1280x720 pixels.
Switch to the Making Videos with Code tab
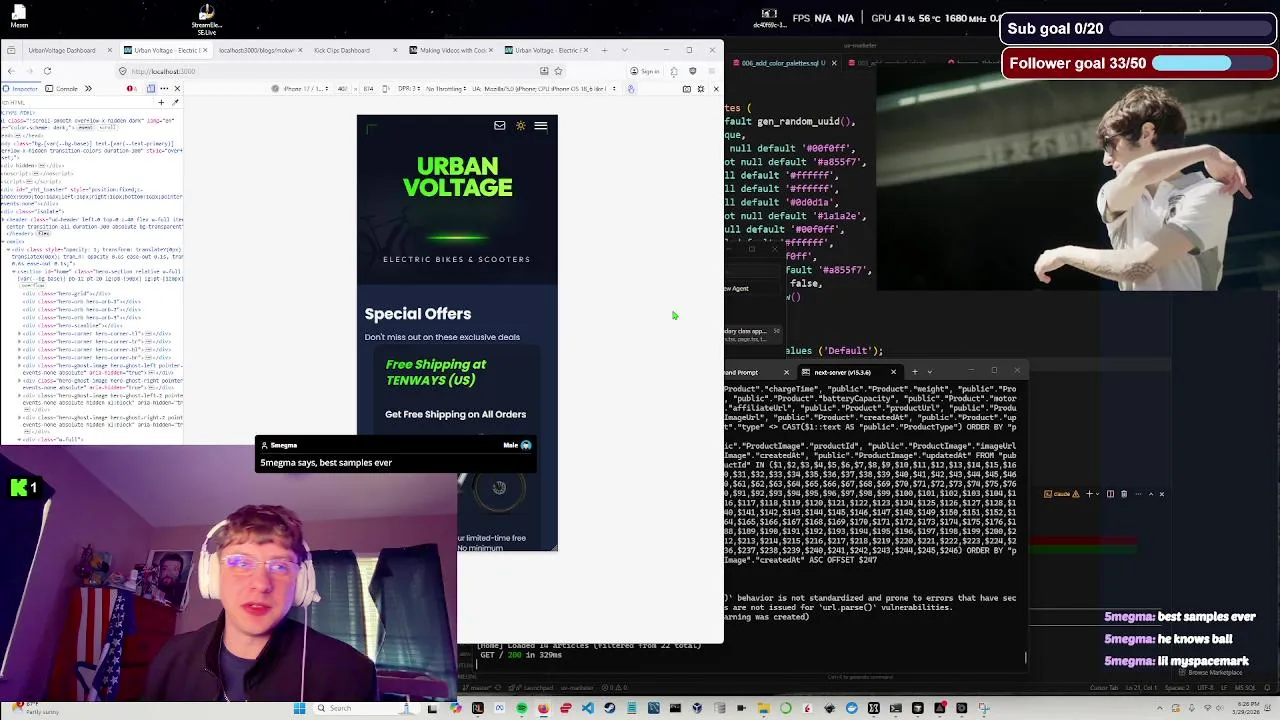(x=452, y=50)
